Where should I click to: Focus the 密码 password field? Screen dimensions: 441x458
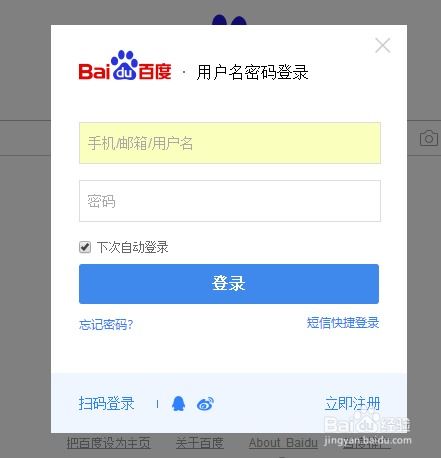pos(230,201)
